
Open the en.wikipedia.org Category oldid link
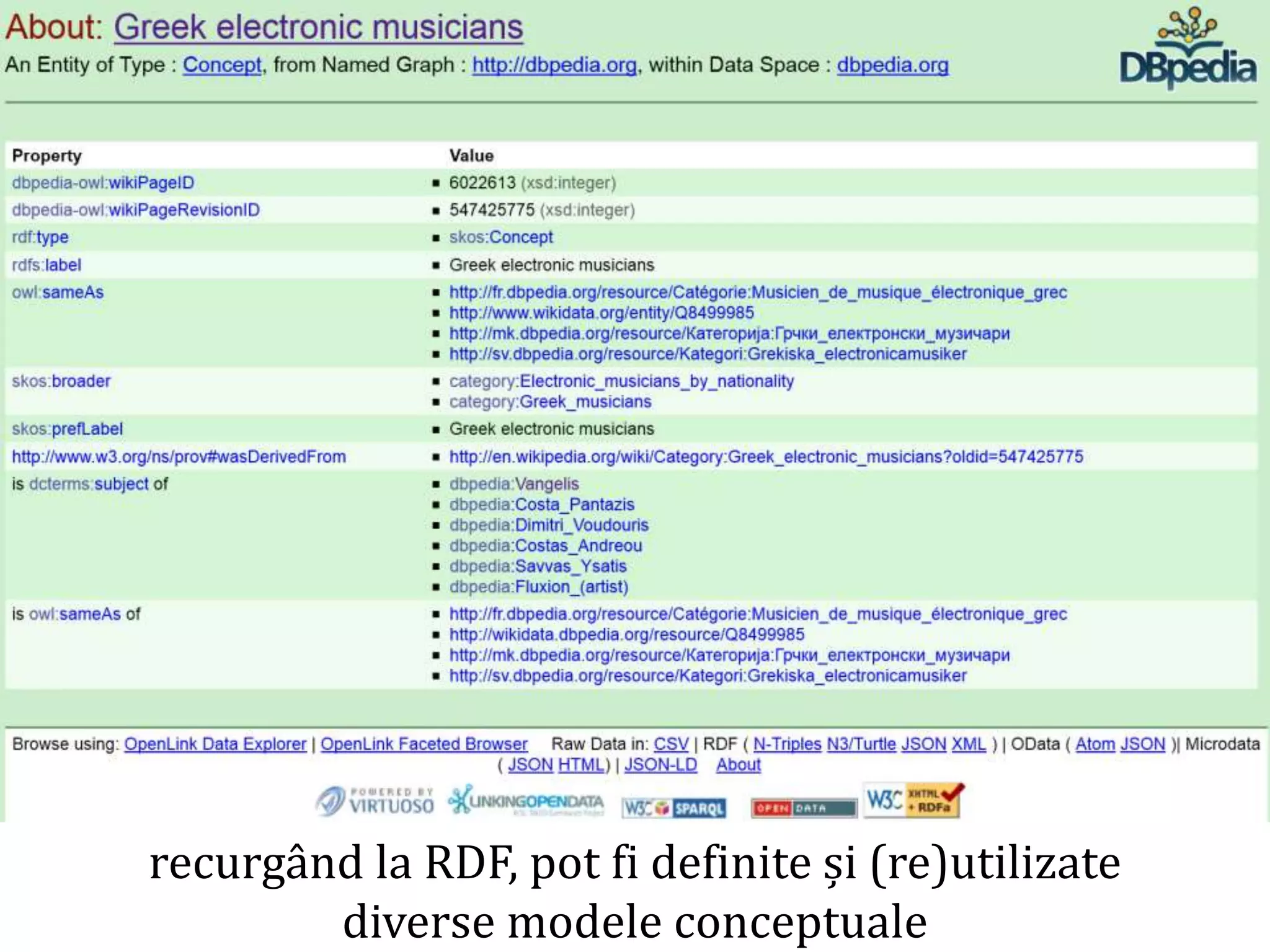tap(766, 457)
